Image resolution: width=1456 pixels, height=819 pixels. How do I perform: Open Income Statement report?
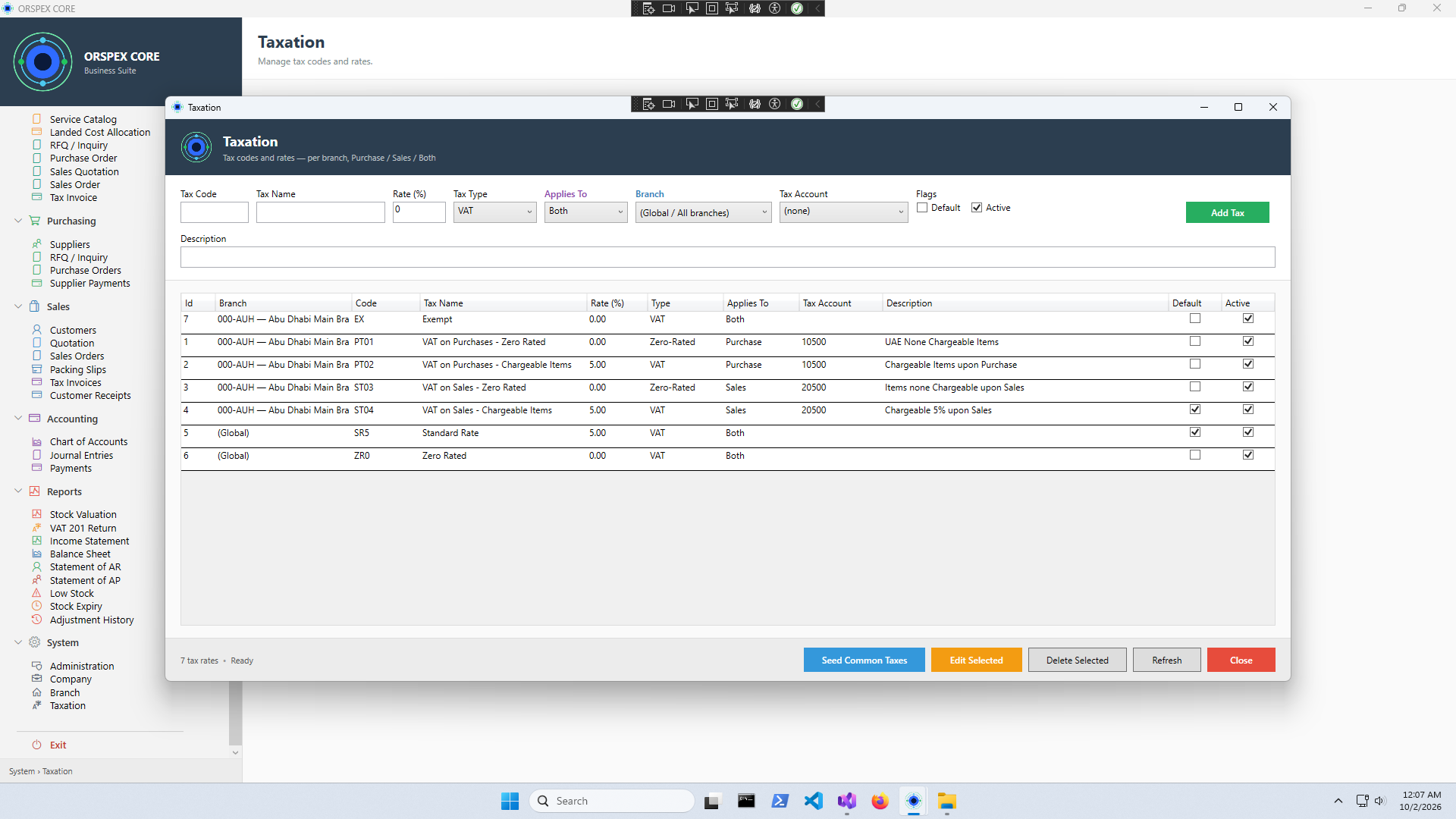(89, 541)
